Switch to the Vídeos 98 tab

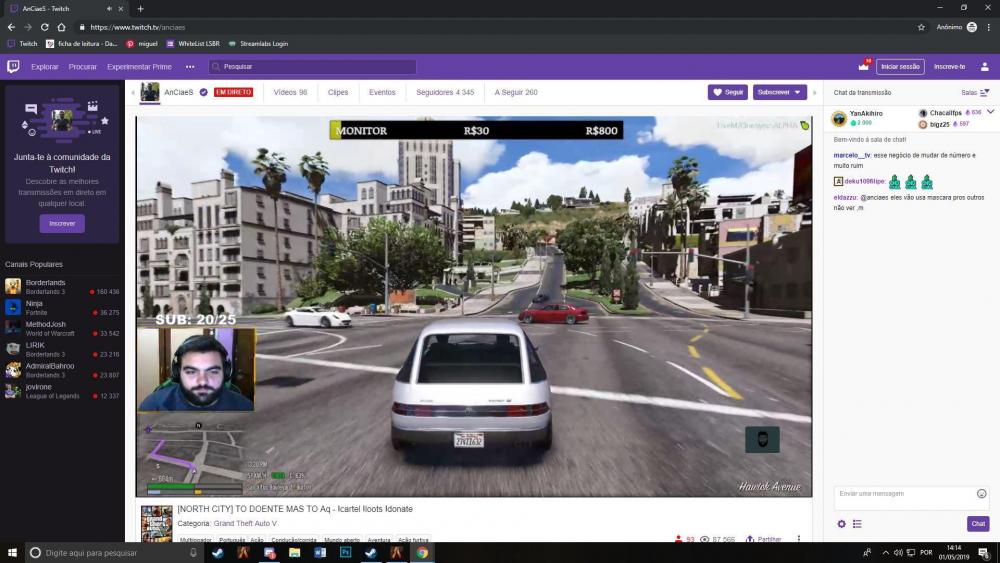(x=290, y=92)
